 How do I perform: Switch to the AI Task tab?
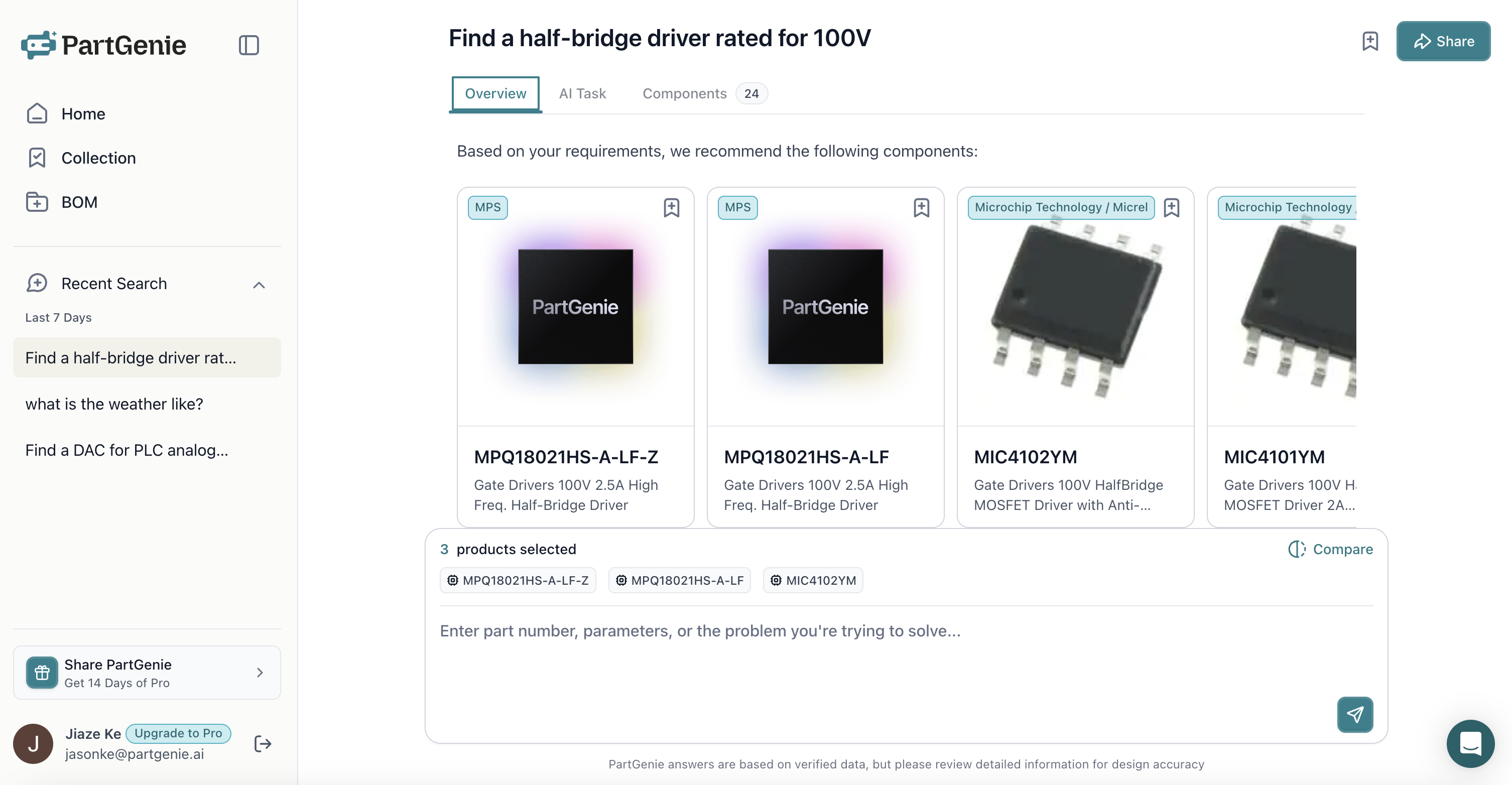[582, 93]
